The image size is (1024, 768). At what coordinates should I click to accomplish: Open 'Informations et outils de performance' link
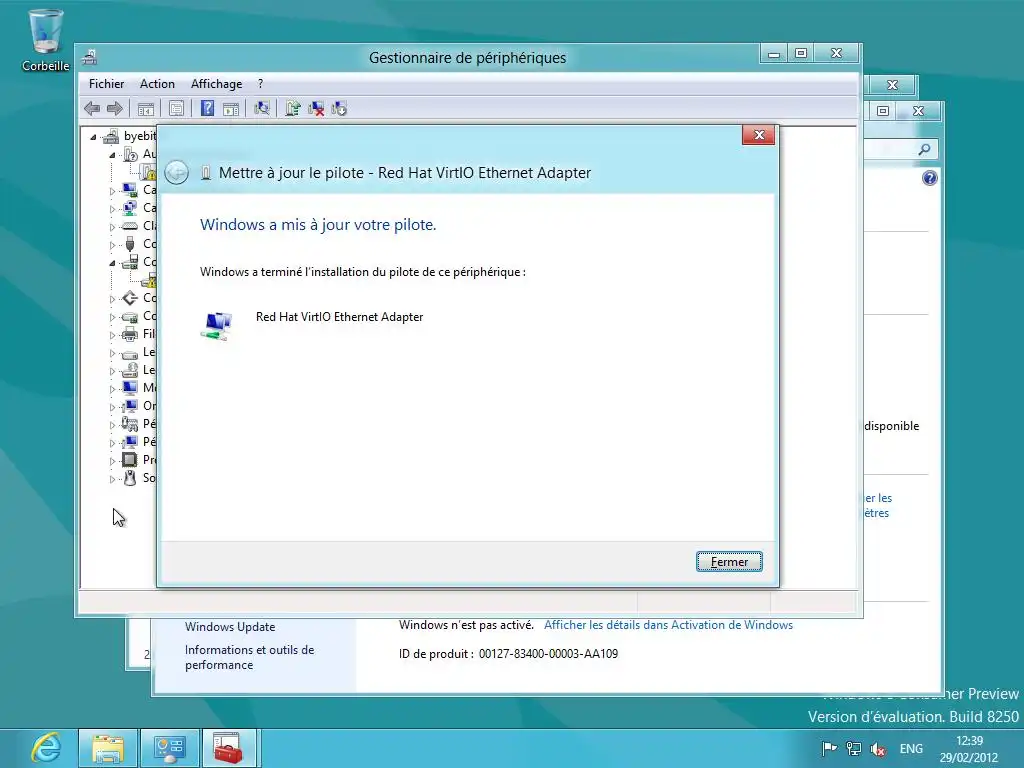tap(249, 657)
